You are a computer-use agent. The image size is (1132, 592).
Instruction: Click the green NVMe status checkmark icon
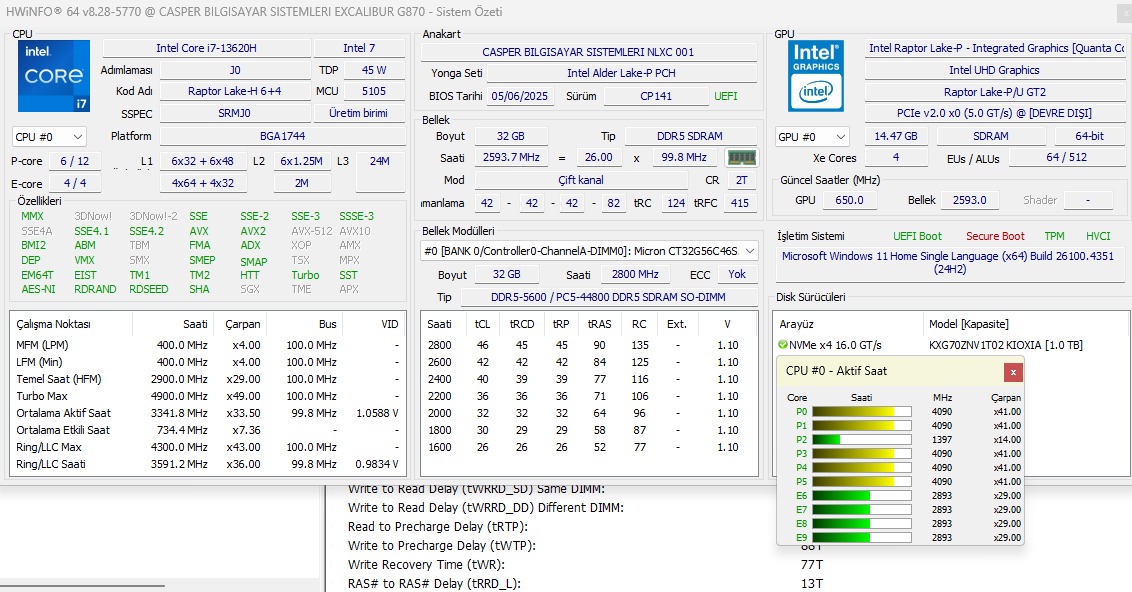point(783,345)
